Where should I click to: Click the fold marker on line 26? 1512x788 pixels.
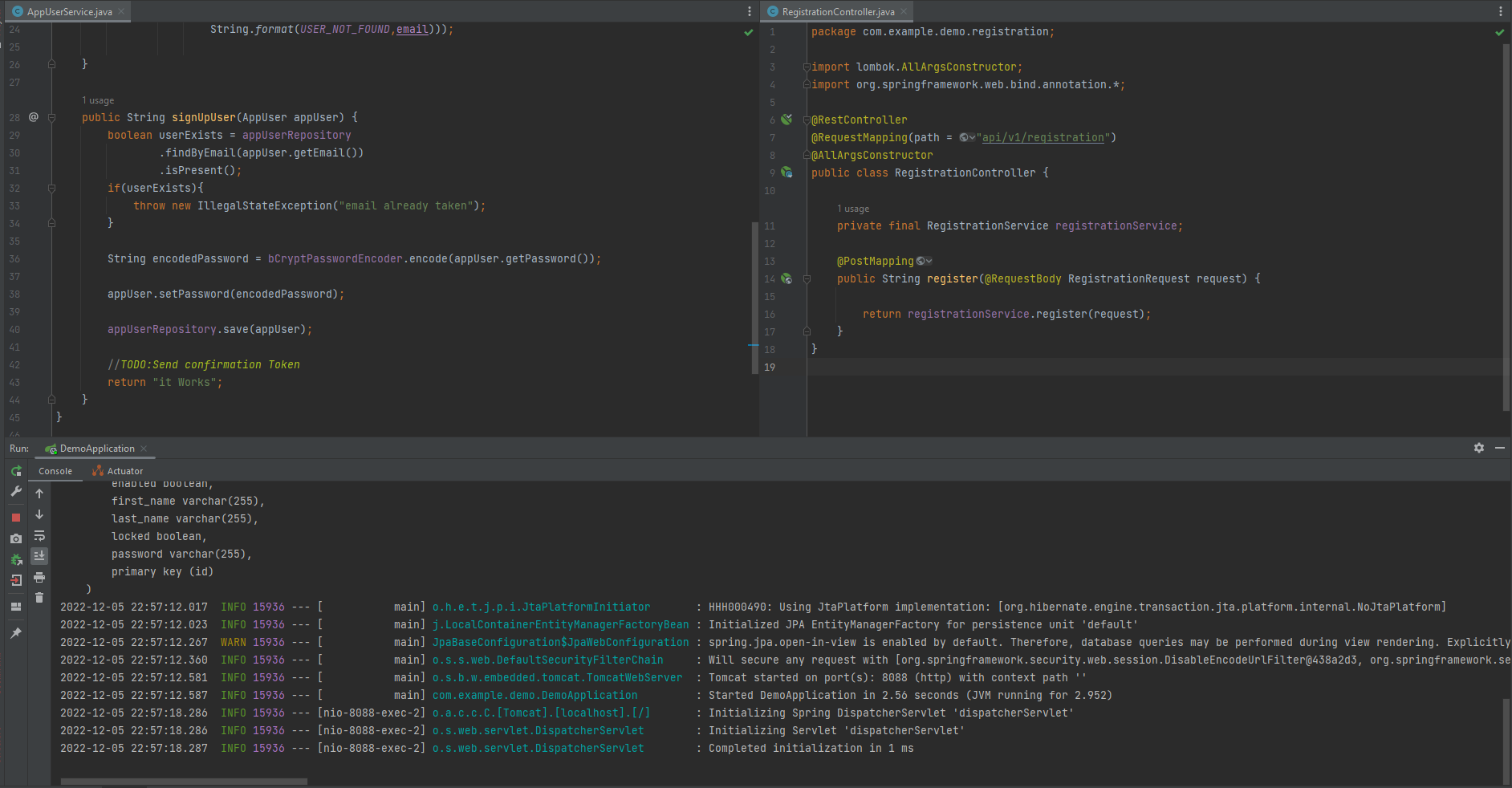tap(51, 64)
